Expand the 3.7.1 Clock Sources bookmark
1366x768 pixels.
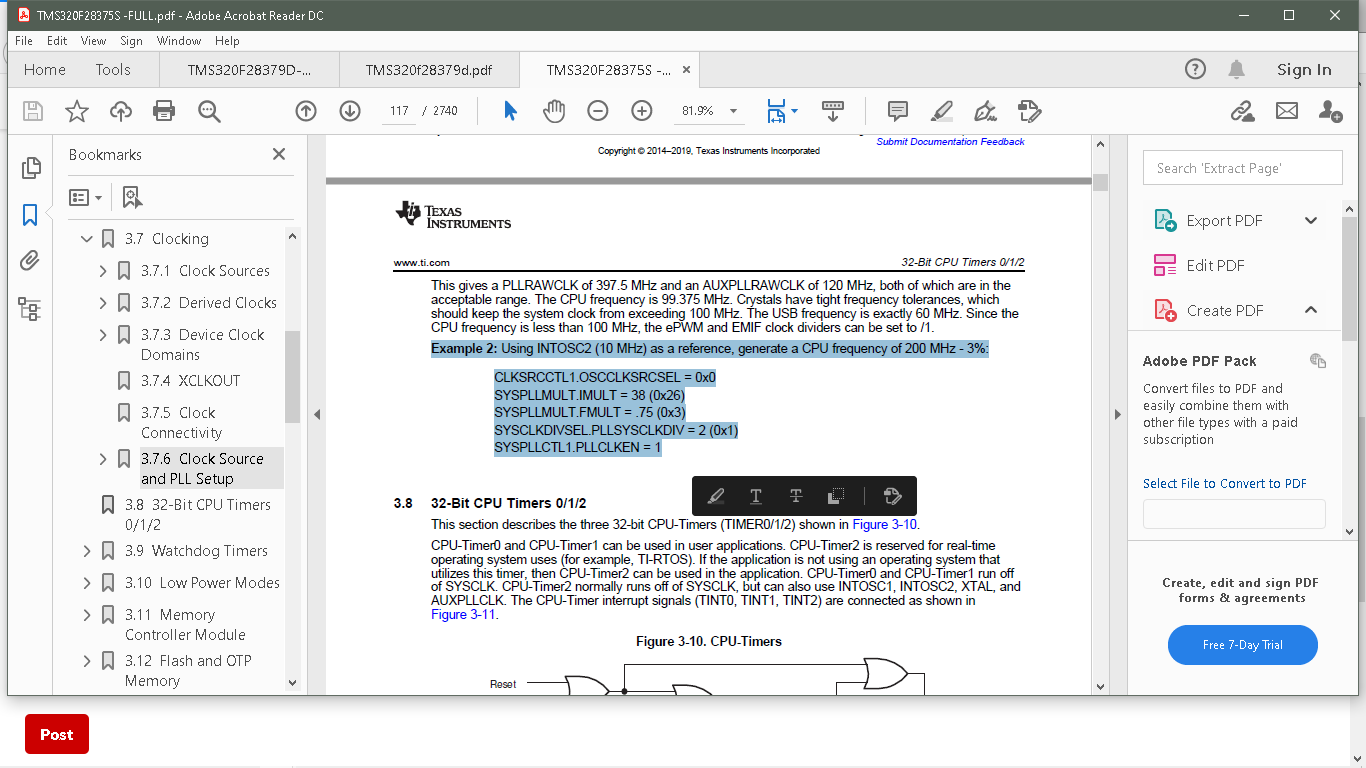click(x=103, y=271)
